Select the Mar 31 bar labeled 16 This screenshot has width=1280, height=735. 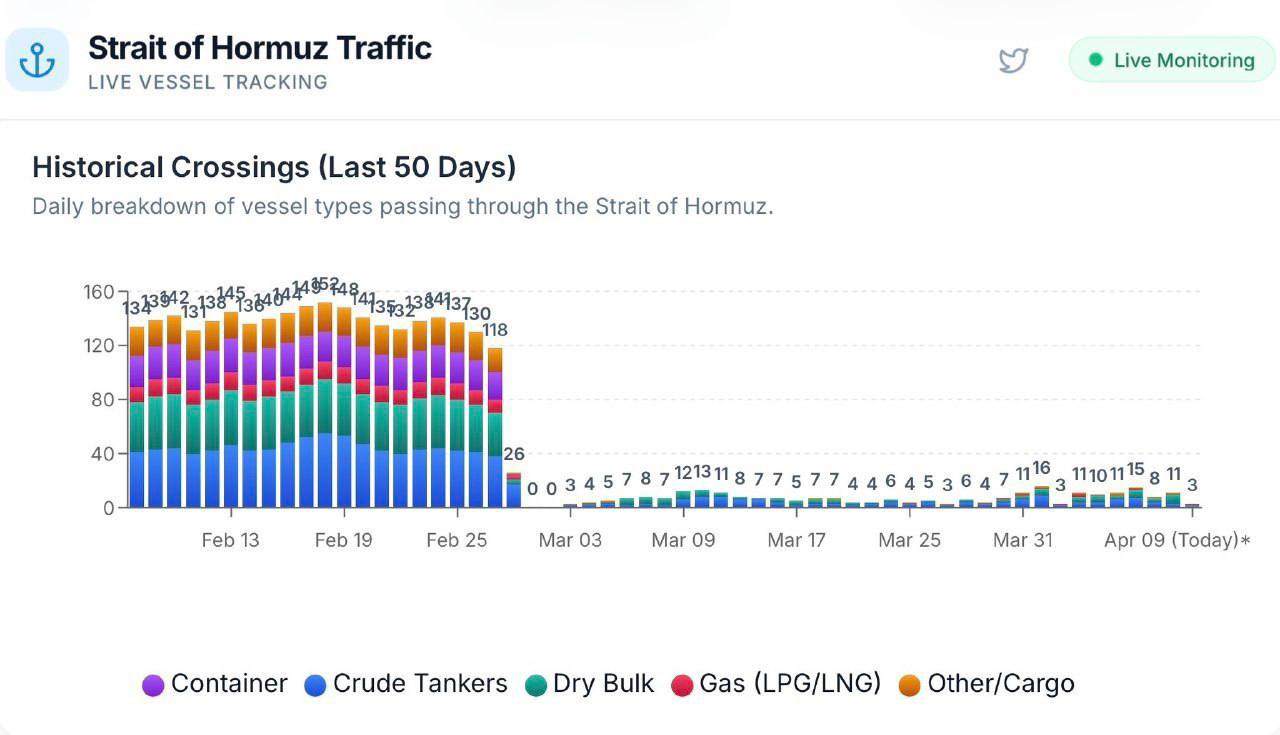(x=1041, y=497)
